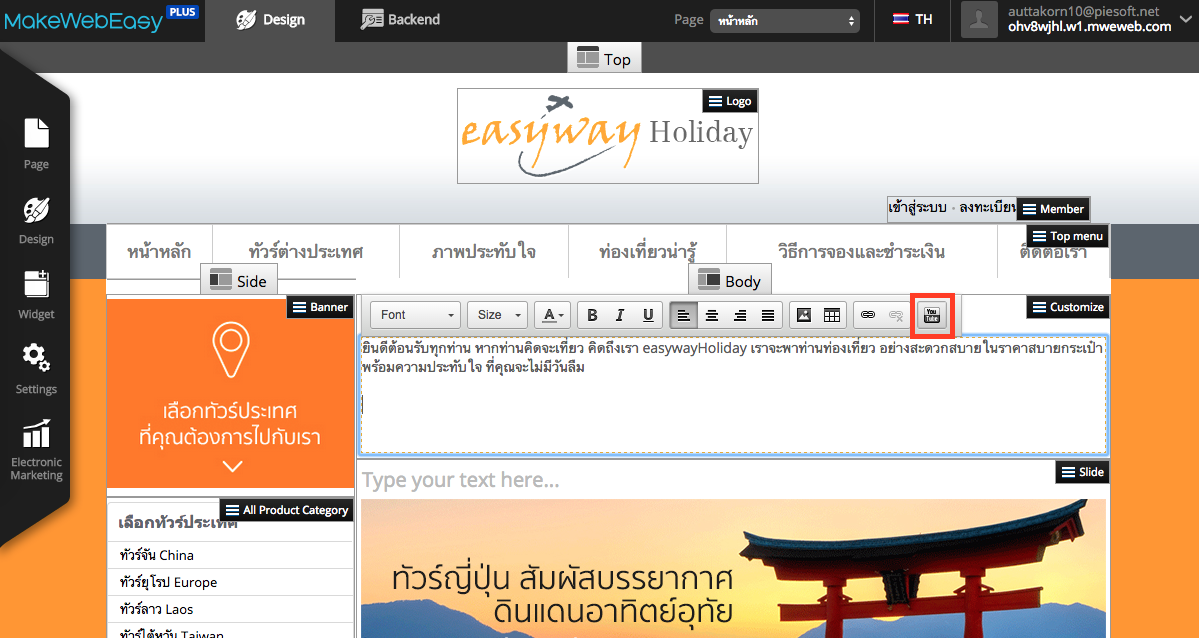1199x638 pixels.
Task: Switch to the Backend tab
Action: click(400, 20)
